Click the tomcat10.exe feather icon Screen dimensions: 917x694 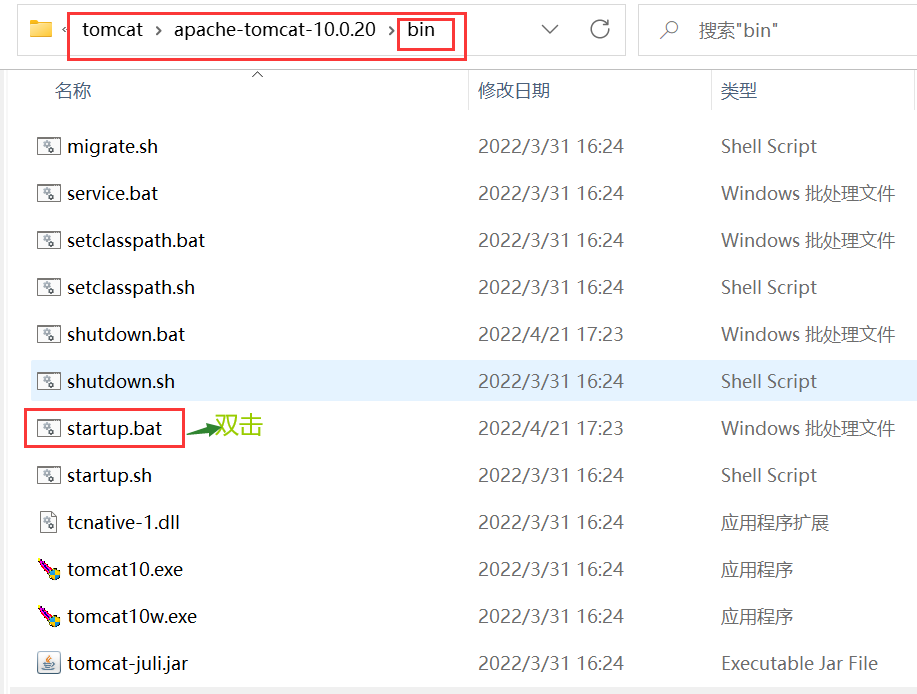click(49, 569)
